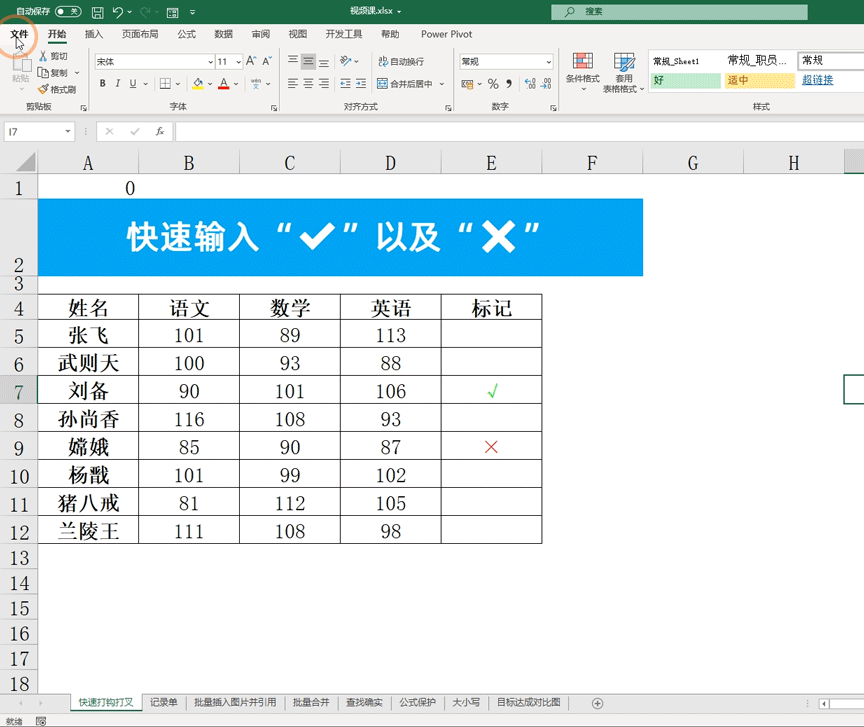The image size is (864, 727).
Task: Click bottom align icon
Action: (x=324, y=61)
